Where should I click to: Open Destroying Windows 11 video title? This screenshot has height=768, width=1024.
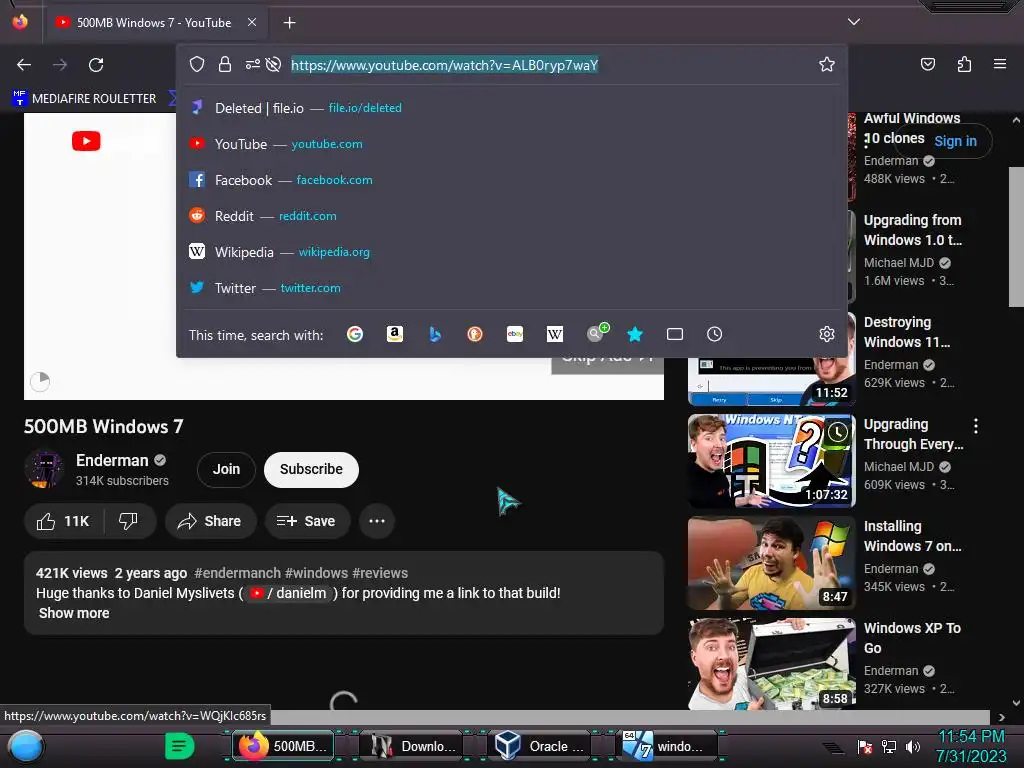click(906, 332)
